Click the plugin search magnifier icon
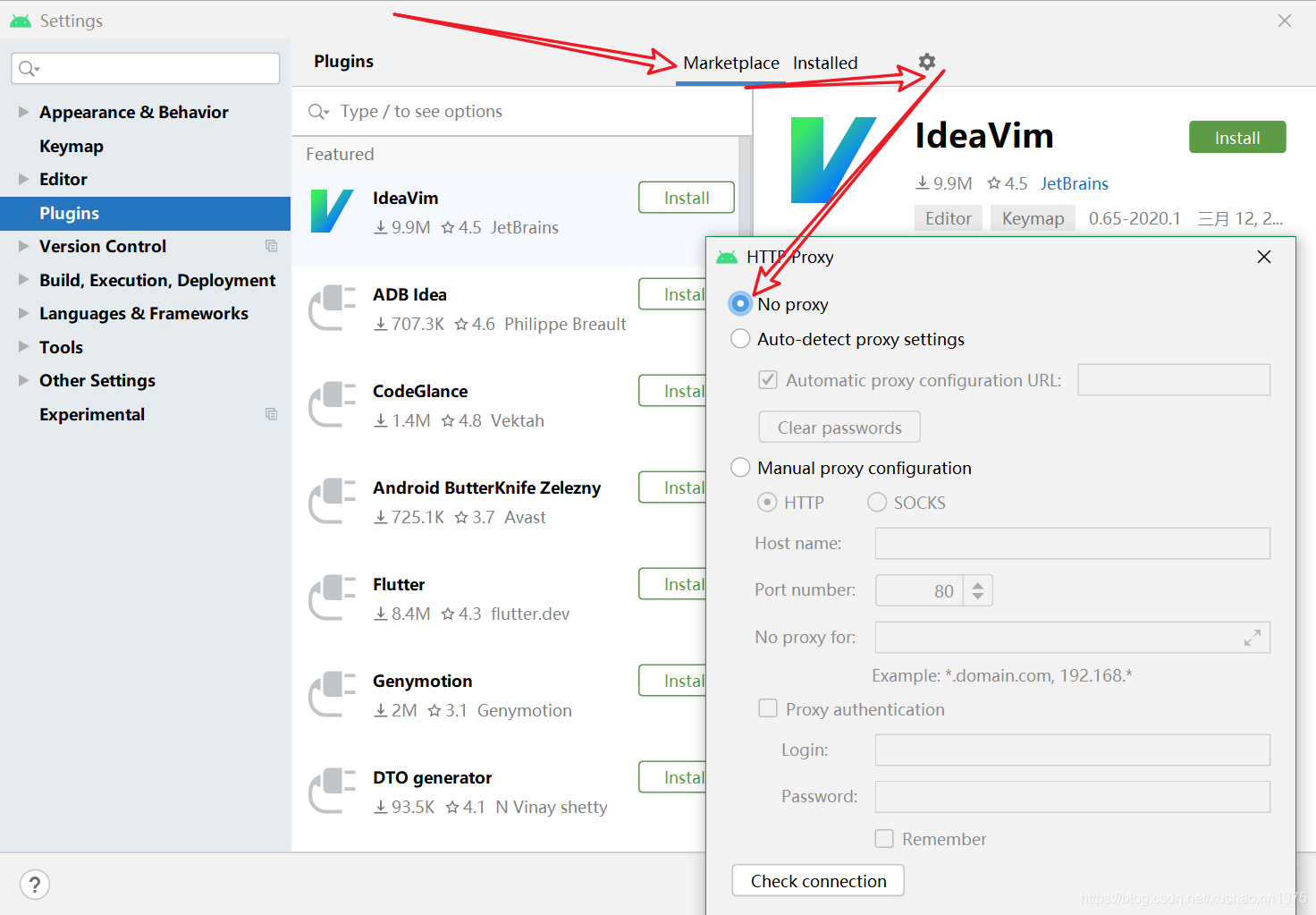The image size is (1316, 915). click(318, 112)
